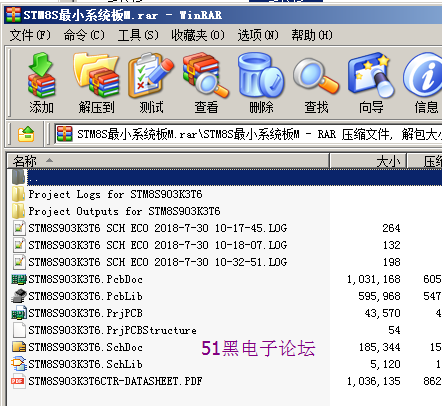Image resolution: width=442 pixels, height=406 pixels.
Task: Select the STM8S903K3T6.PcbDoc file
Action: (85, 279)
